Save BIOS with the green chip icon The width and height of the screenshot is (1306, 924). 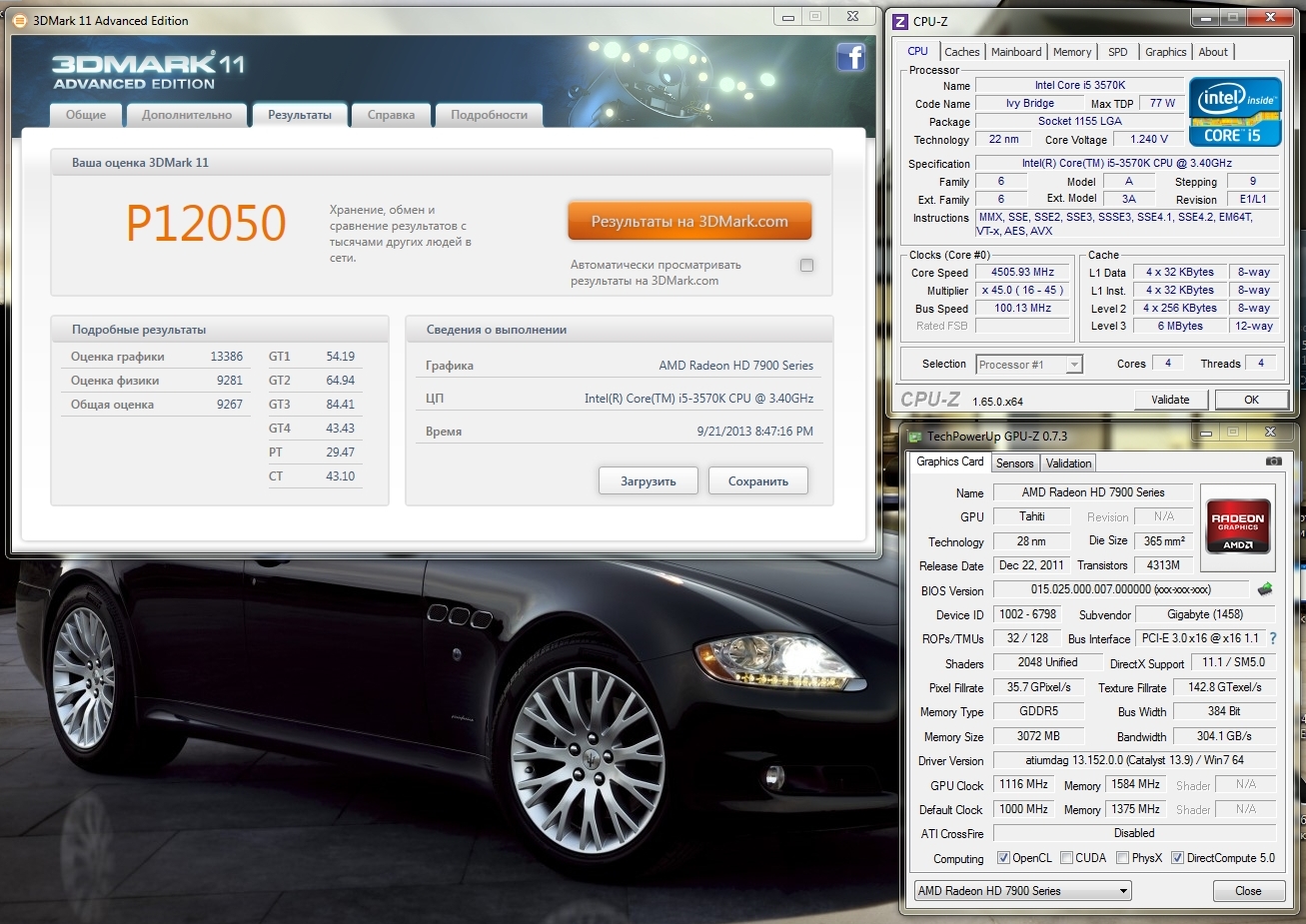[1265, 589]
